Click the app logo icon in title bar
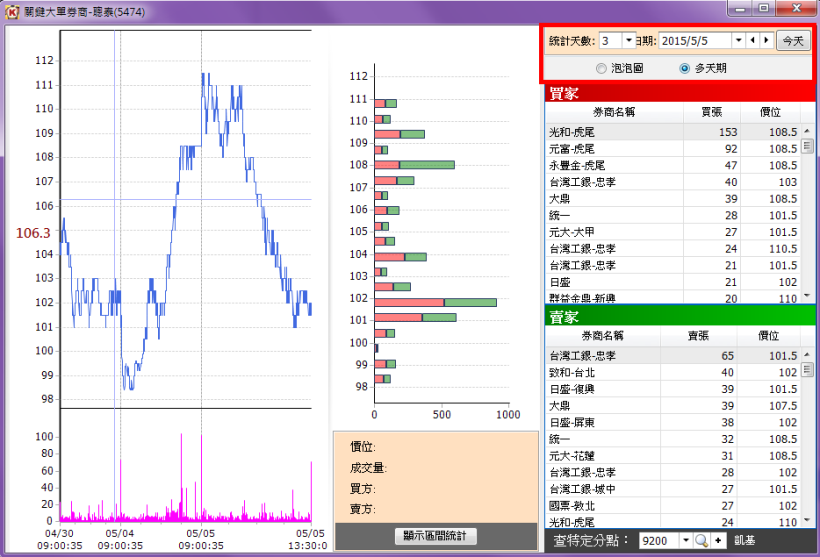Viewport: 820px width, 557px height. (13, 8)
